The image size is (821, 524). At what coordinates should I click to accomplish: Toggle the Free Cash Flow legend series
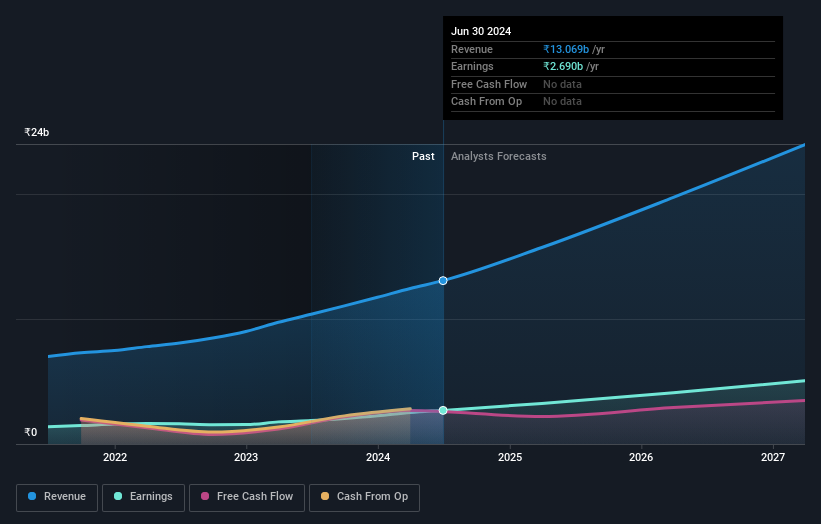[247, 497]
